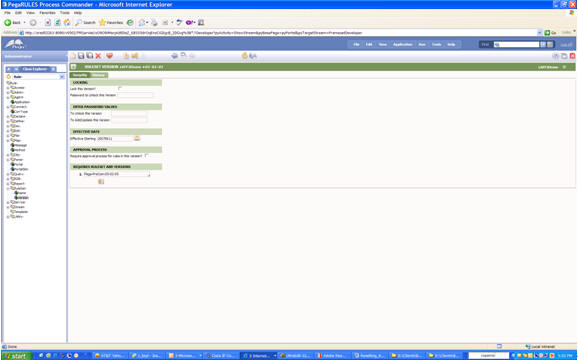Click the IE History icon

pos(130,22)
